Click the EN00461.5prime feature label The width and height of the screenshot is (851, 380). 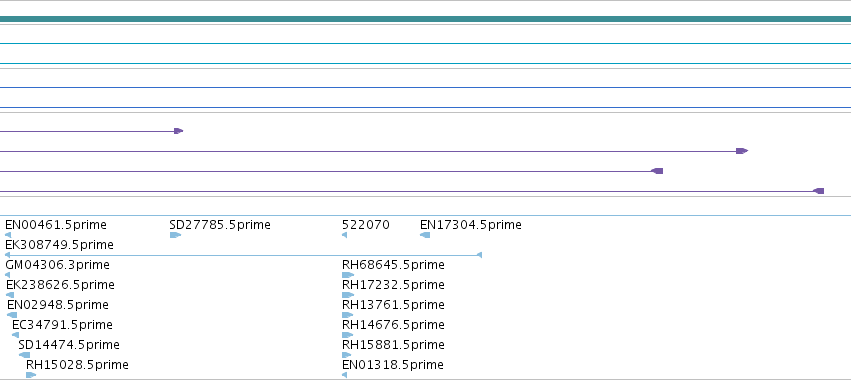pos(56,225)
